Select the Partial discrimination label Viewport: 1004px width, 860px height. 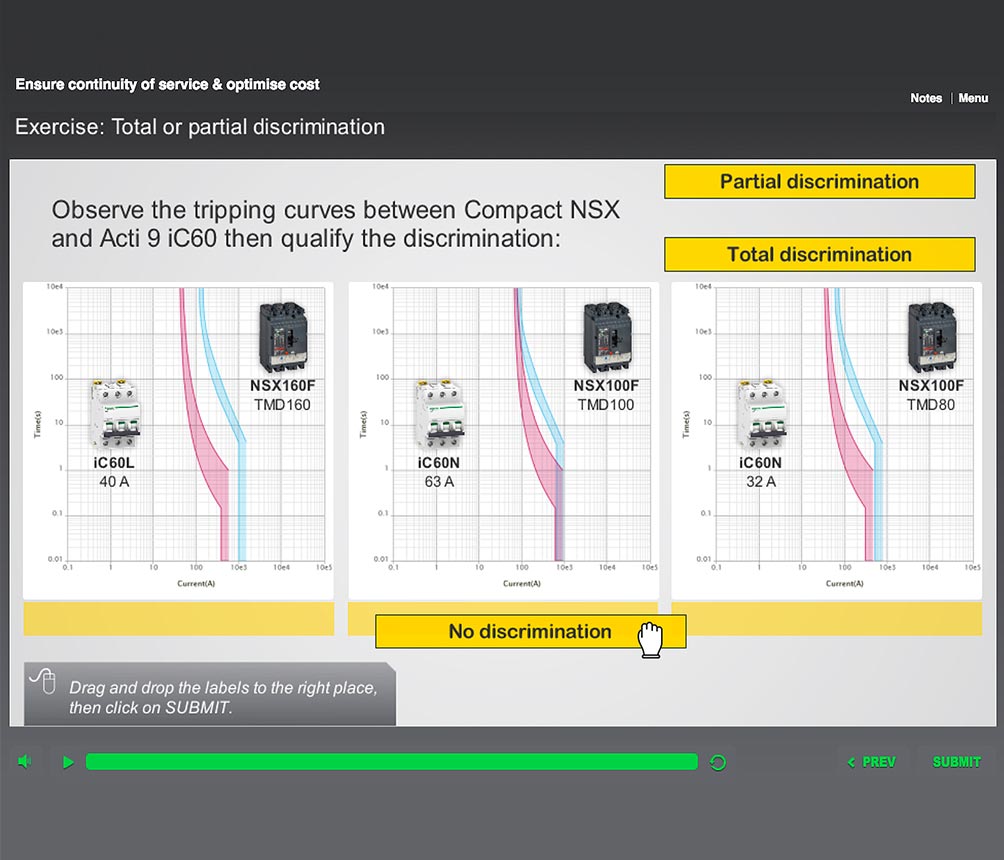click(x=819, y=181)
